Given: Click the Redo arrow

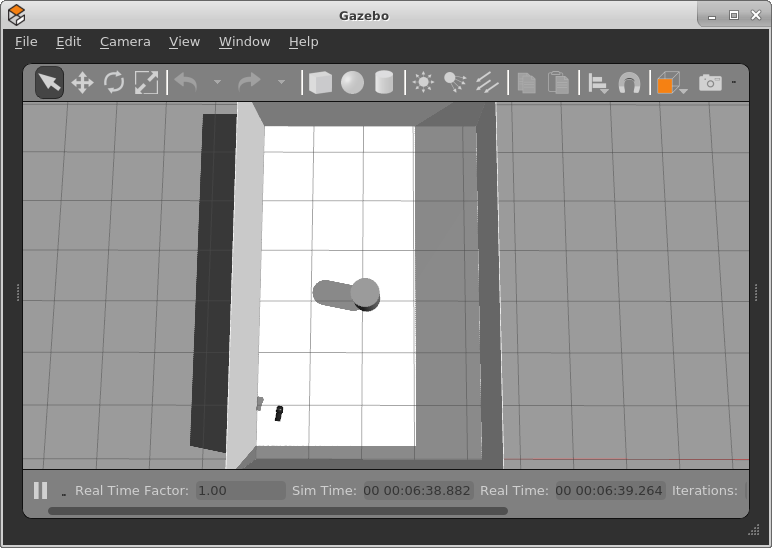Looking at the screenshot, I should (x=249, y=82).
